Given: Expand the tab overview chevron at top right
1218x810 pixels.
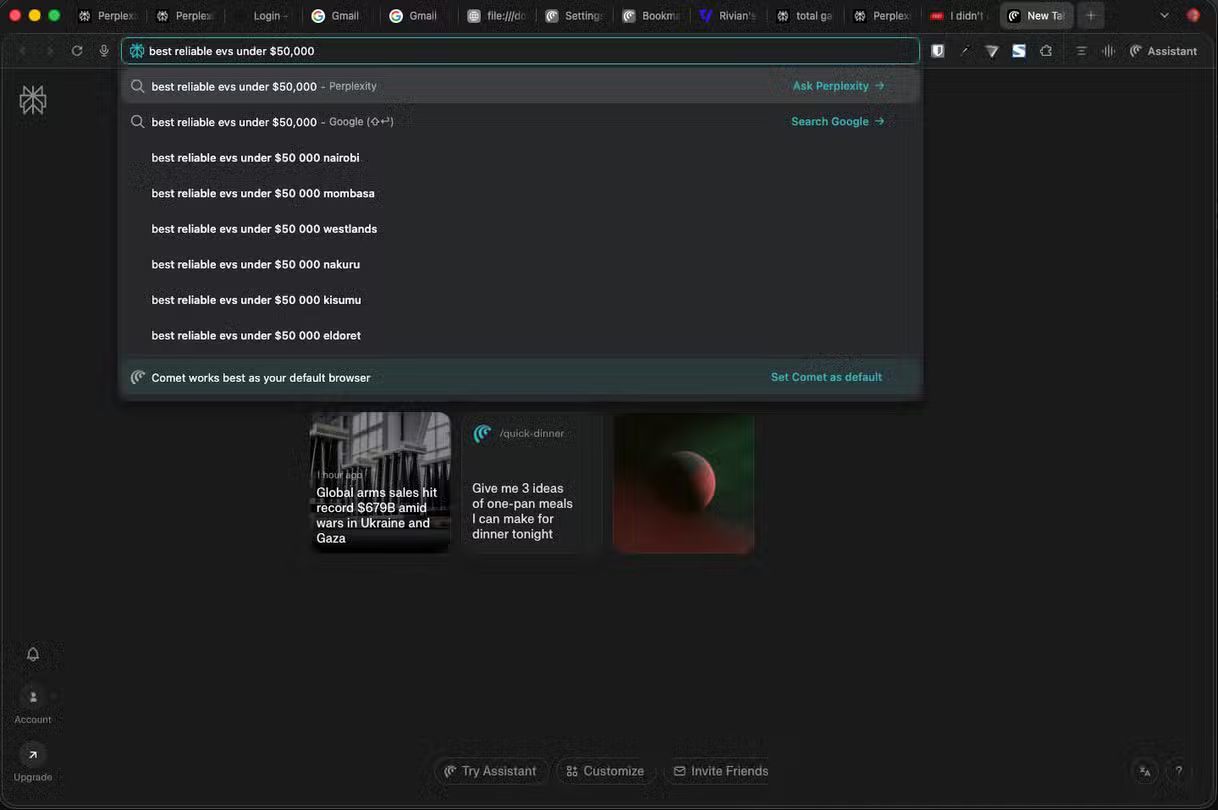Looking at the screenshot, I should coord(1163,15).
